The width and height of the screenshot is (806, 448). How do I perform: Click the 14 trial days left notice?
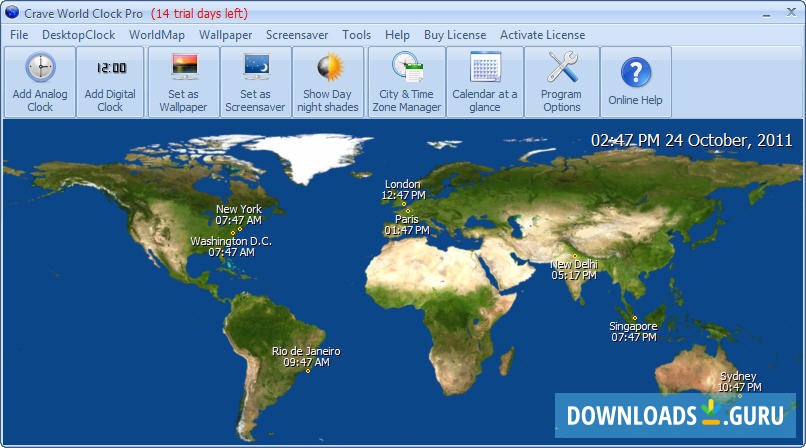199,13
